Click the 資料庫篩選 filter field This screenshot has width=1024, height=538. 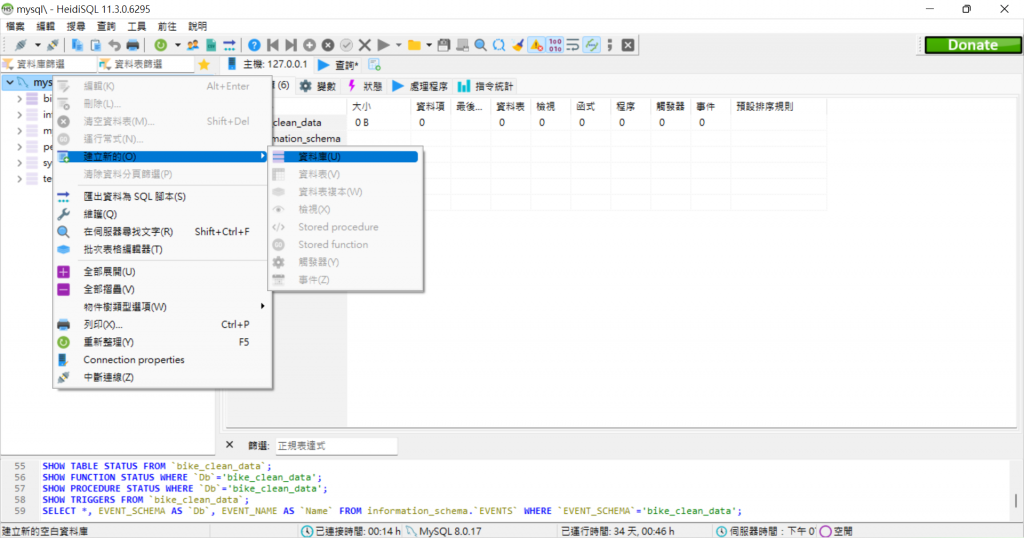[49, 64]
